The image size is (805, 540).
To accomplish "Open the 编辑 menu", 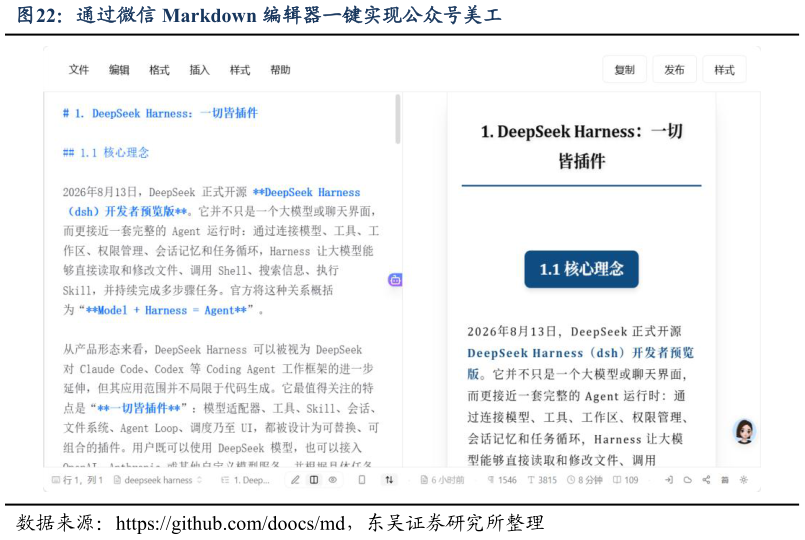I will pos(119,70).
